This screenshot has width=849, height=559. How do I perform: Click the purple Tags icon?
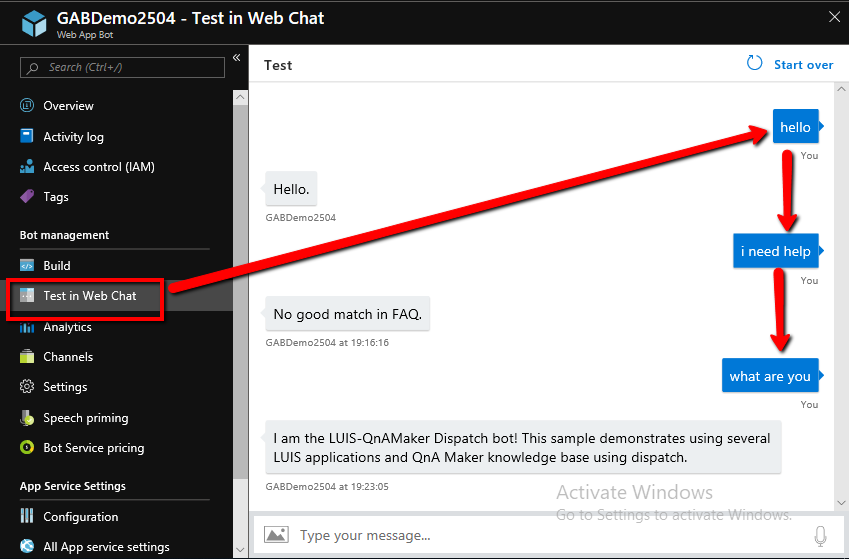(x=27, y=196)
